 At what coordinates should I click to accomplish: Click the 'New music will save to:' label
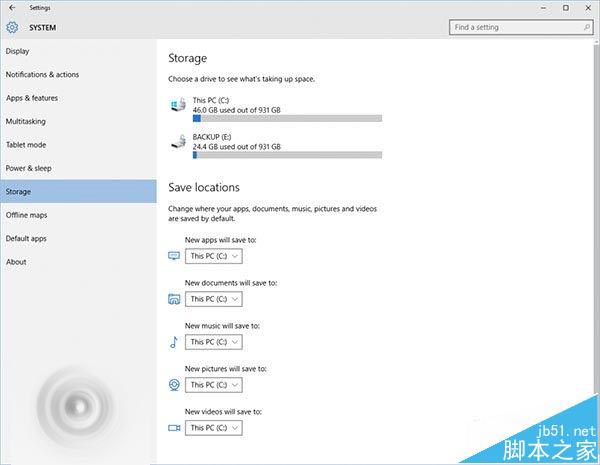222,326
